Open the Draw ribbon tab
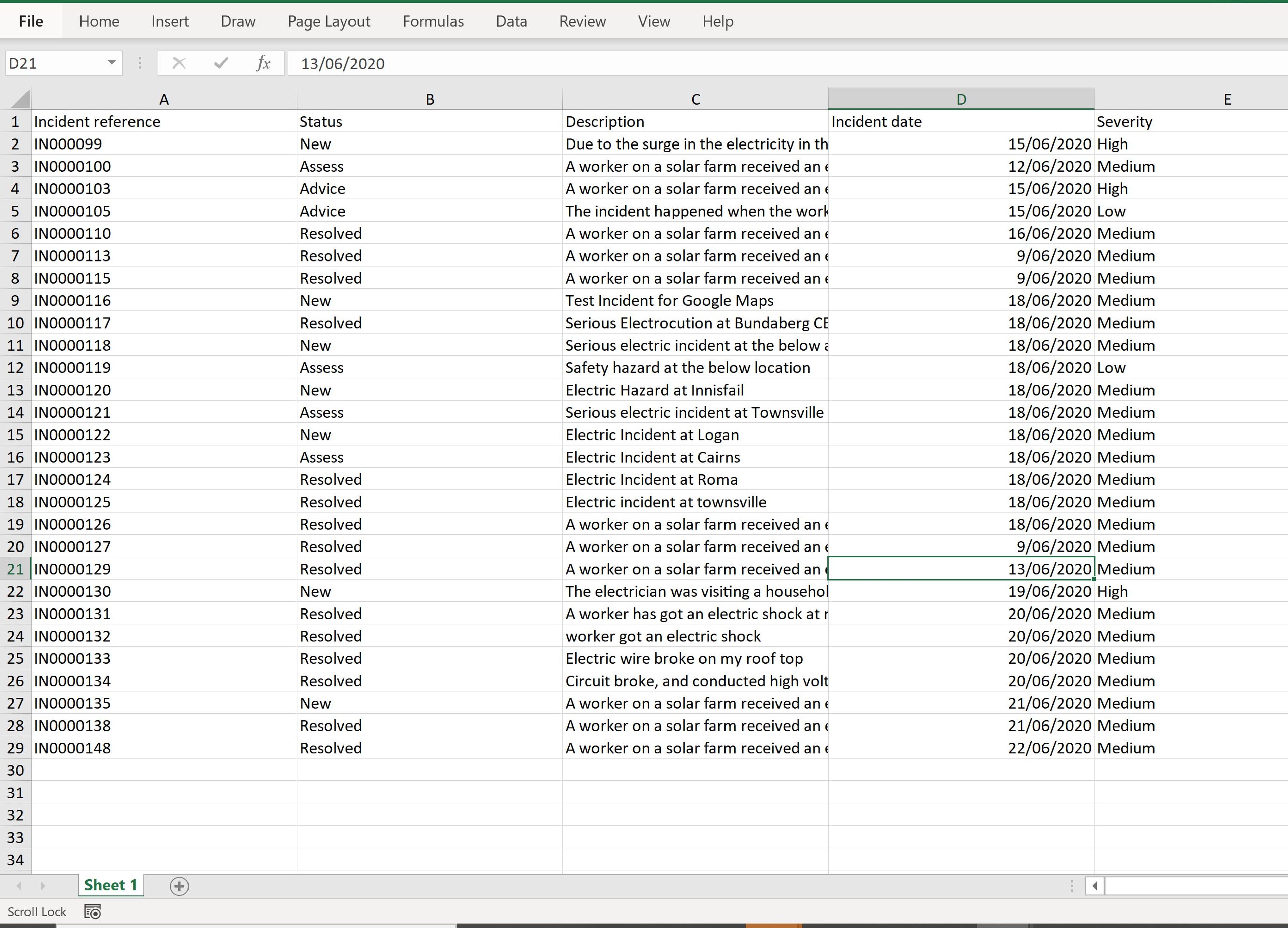The height and width of the screenshot is (928, 1288). pos(238,21)
